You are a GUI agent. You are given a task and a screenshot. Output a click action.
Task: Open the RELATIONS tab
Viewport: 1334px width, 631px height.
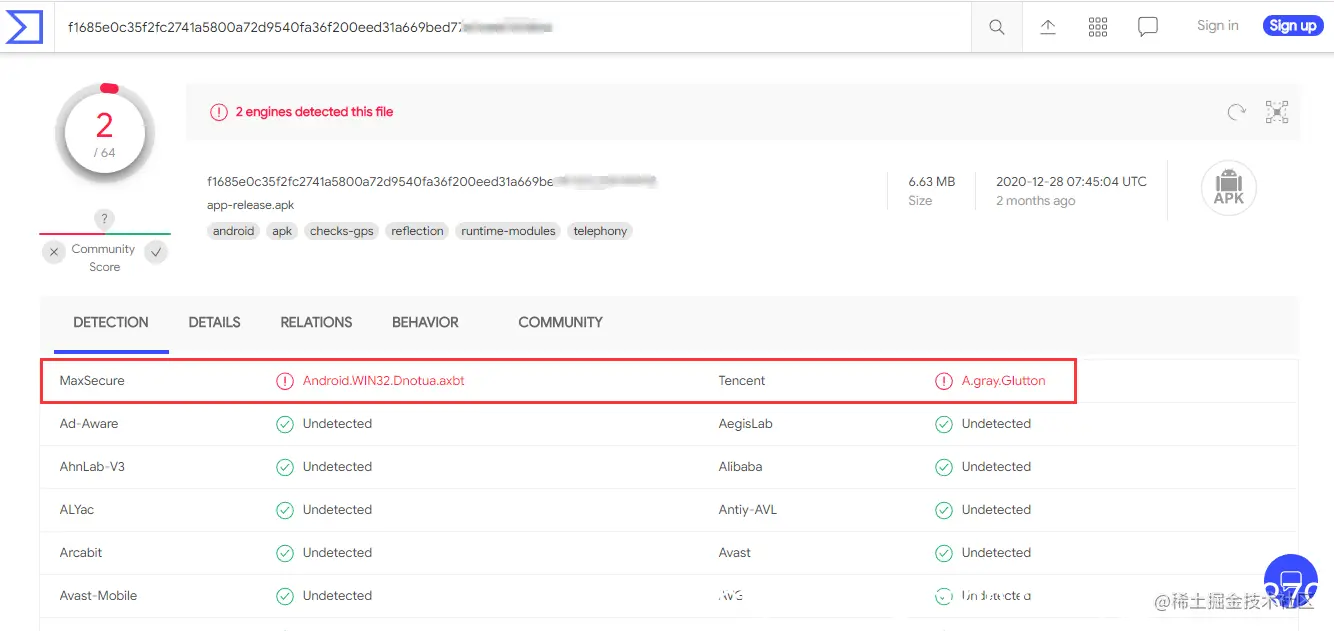click(x=316, y=322)
